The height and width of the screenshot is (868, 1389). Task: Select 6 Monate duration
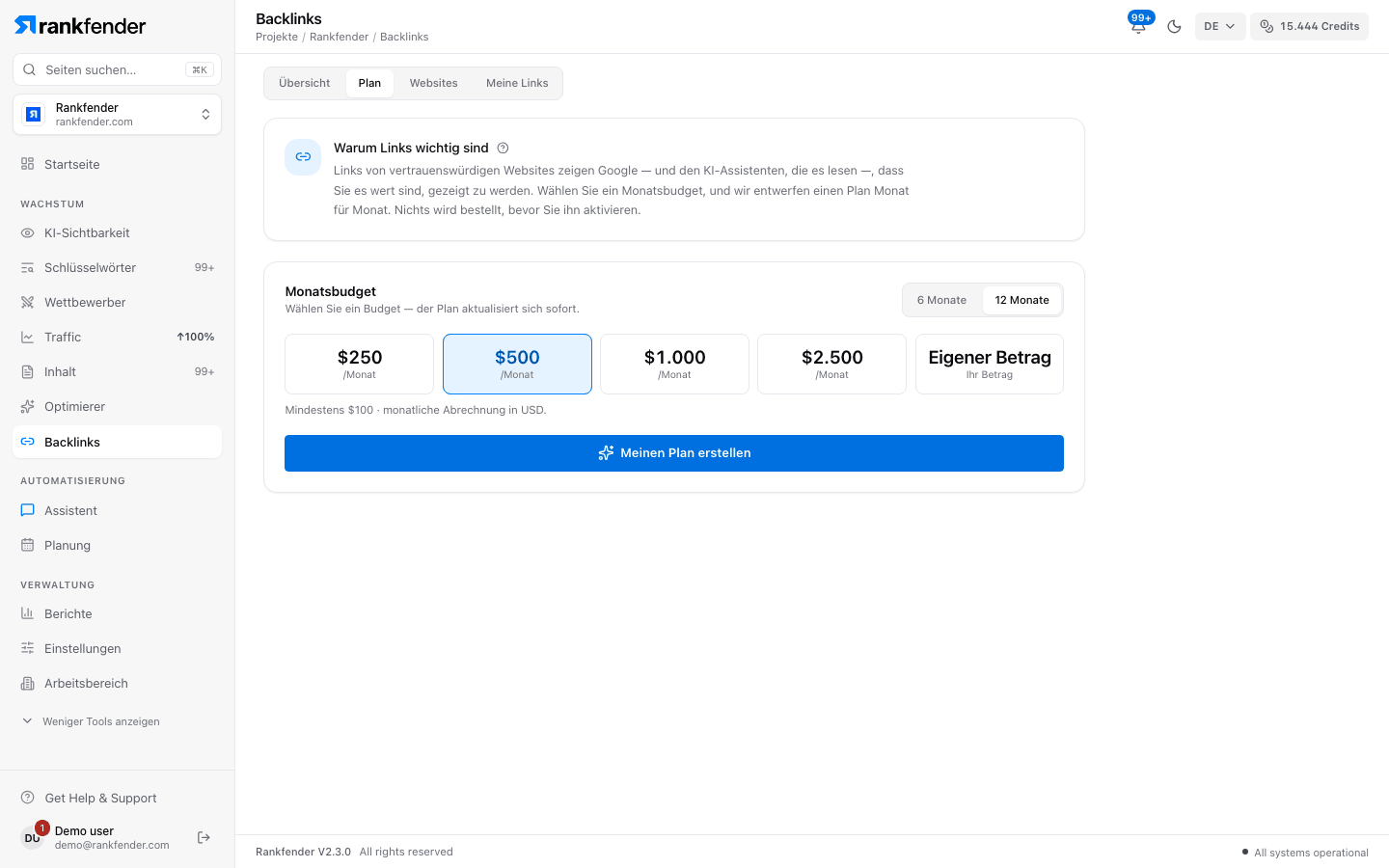click(941, 300)
